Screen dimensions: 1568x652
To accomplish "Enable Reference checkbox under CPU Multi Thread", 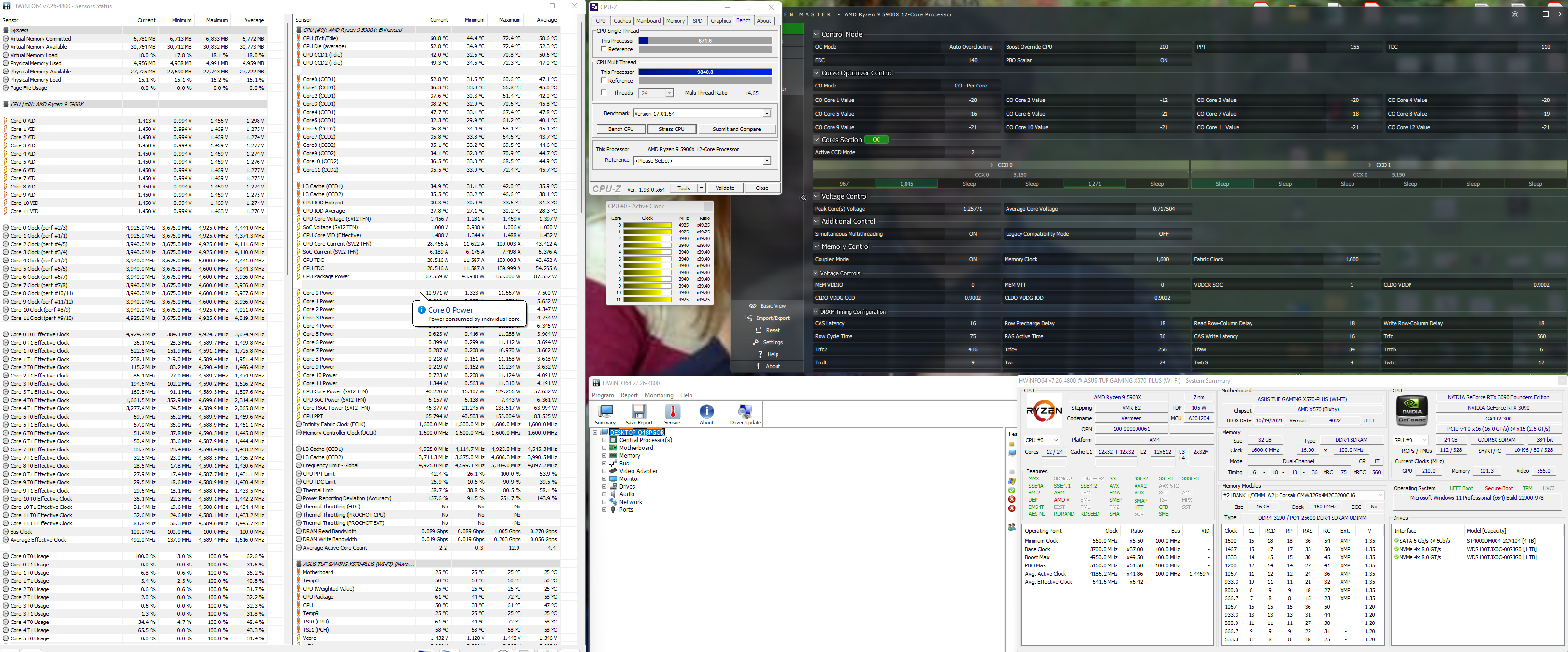I will (x=603, y=80).
